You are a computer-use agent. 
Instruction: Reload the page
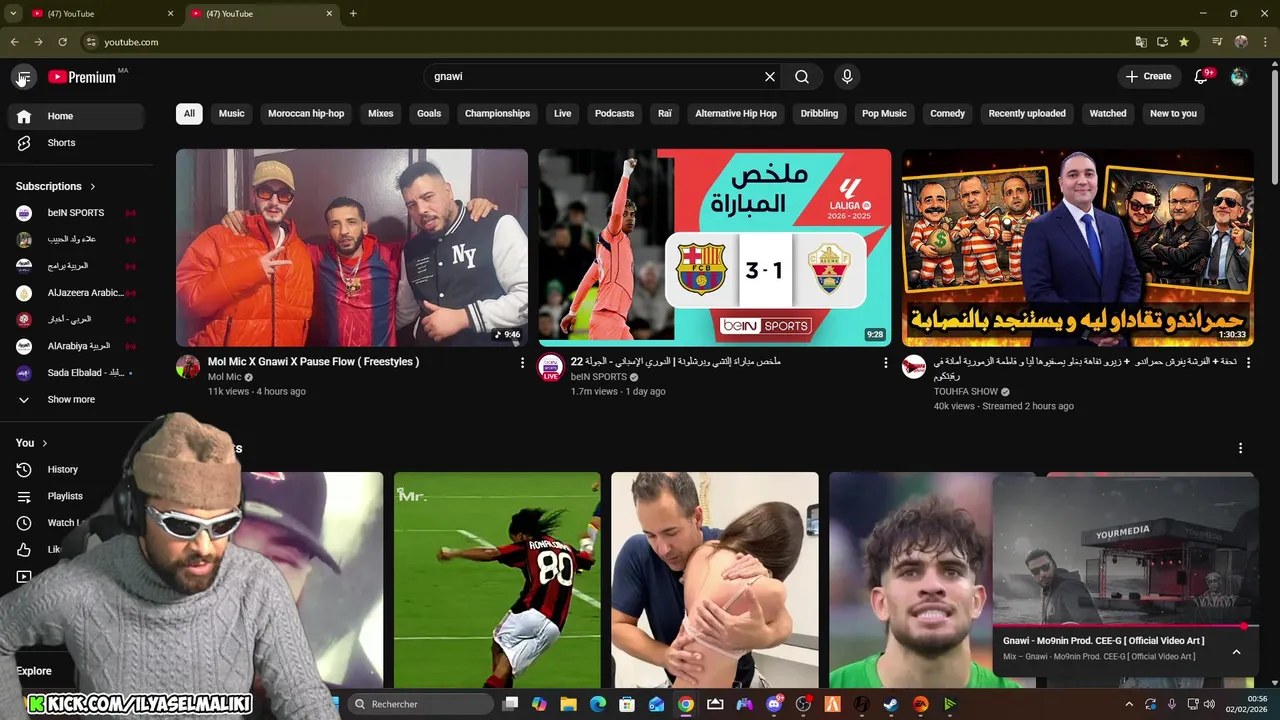click(62, 42)
